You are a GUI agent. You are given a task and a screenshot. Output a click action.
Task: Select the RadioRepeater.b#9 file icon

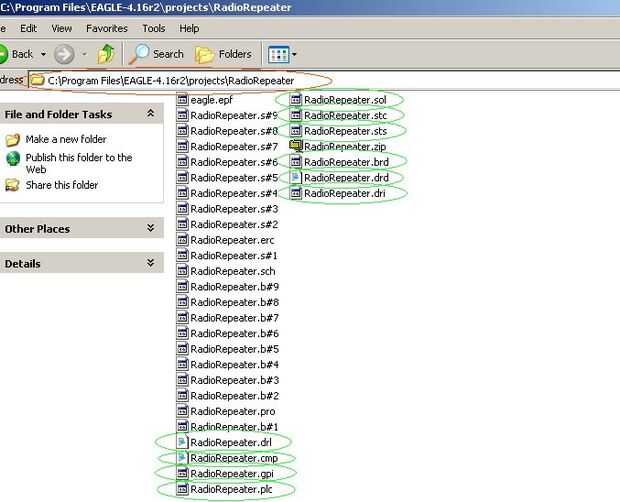[x=182, y=286]
